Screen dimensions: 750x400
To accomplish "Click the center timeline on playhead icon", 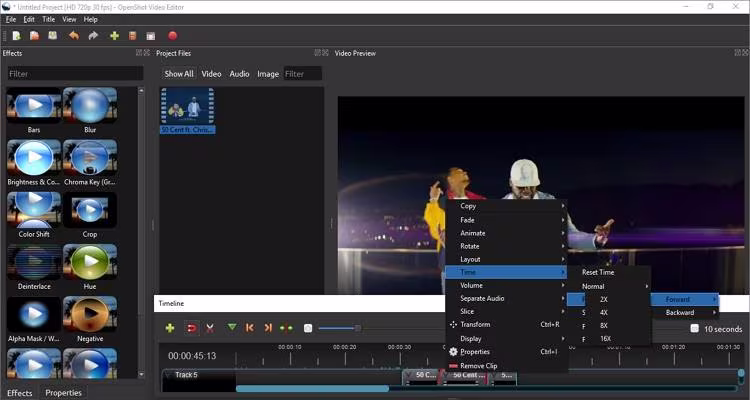I will tap(286, 328).
